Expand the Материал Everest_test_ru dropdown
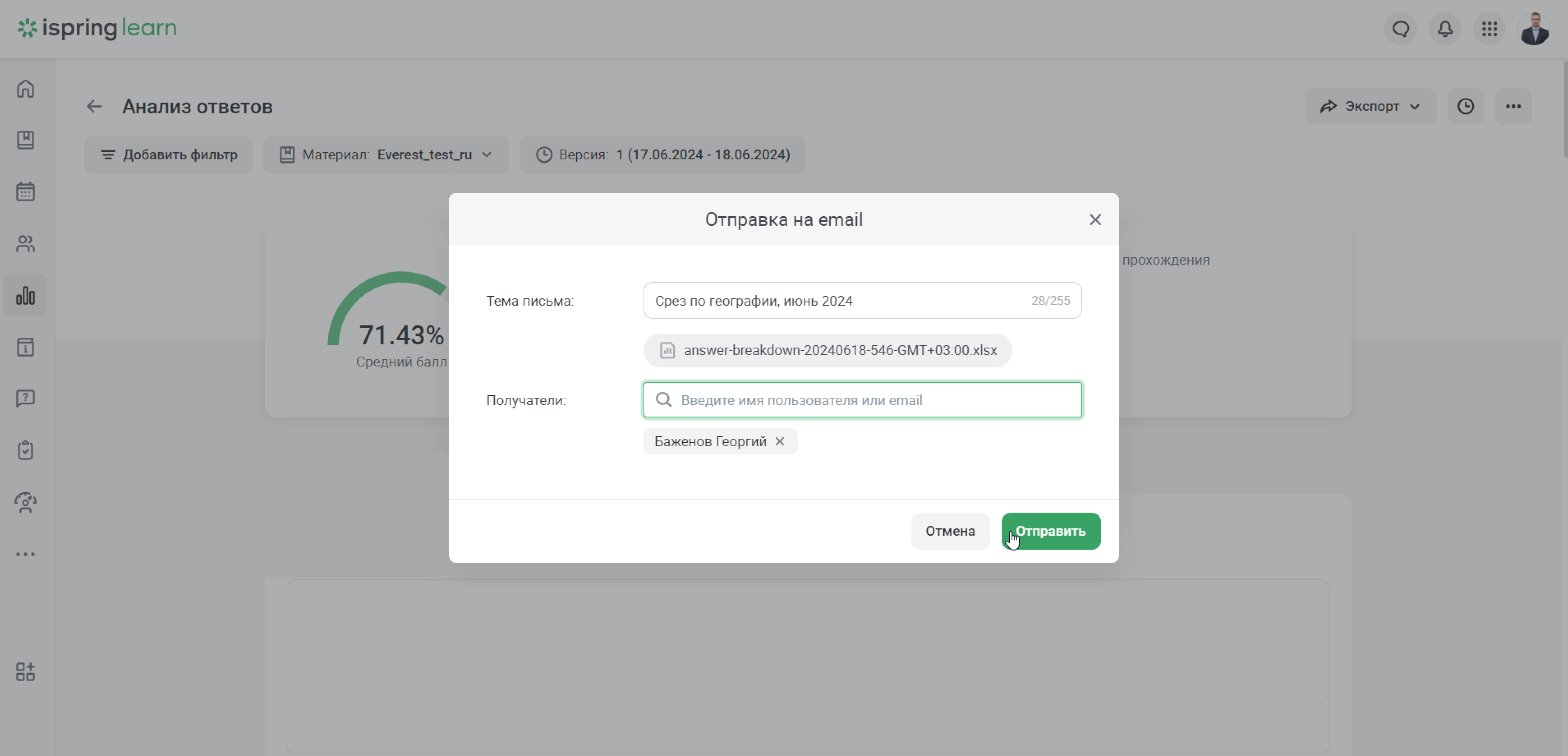Viewport: 1568px width, 756px height. point(386,155)
